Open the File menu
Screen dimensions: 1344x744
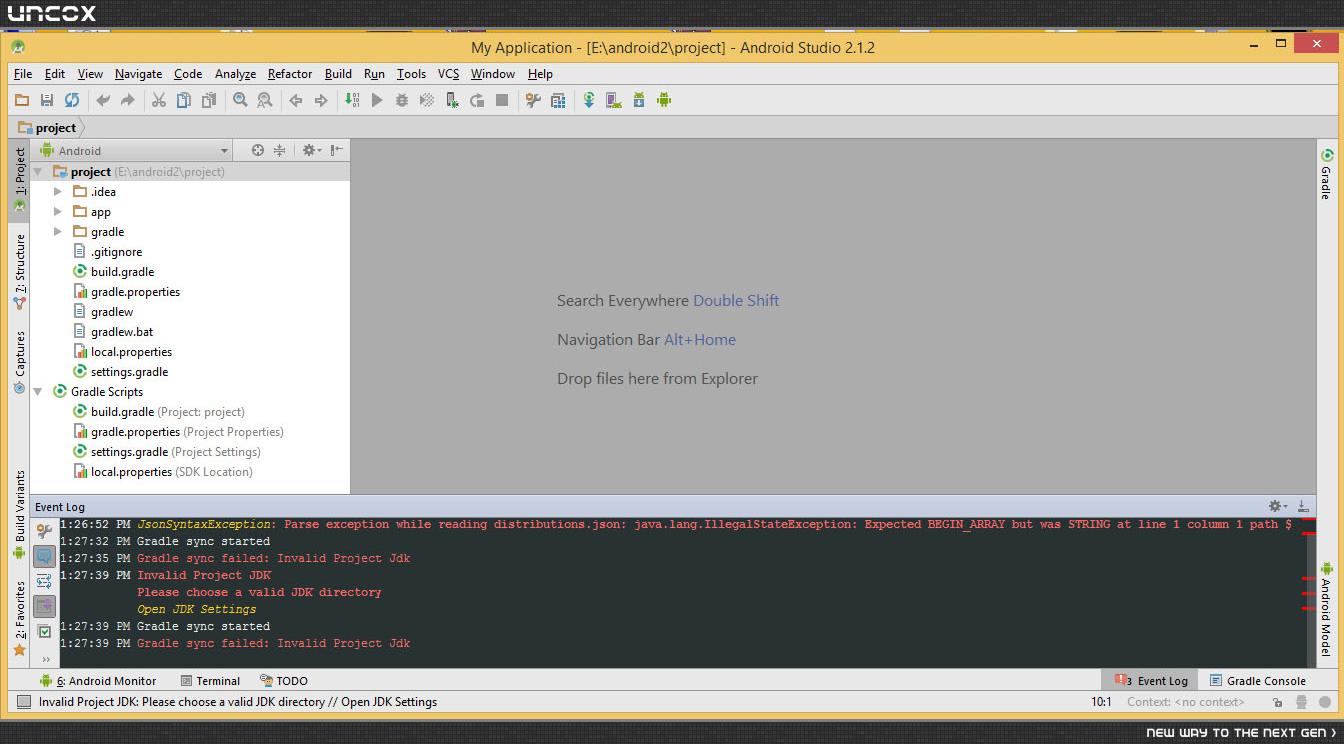pos(22,74)
